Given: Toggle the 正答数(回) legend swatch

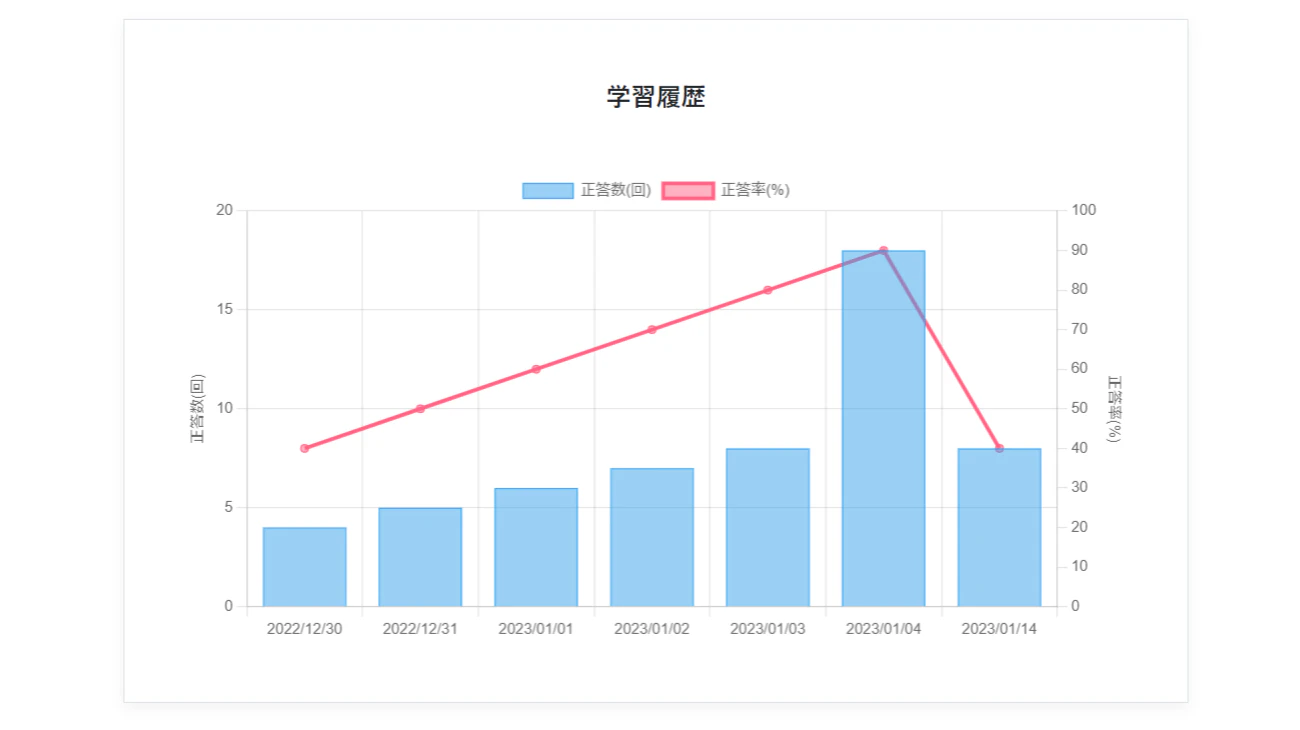Looking at the screenshot, I should pos(548,190).
